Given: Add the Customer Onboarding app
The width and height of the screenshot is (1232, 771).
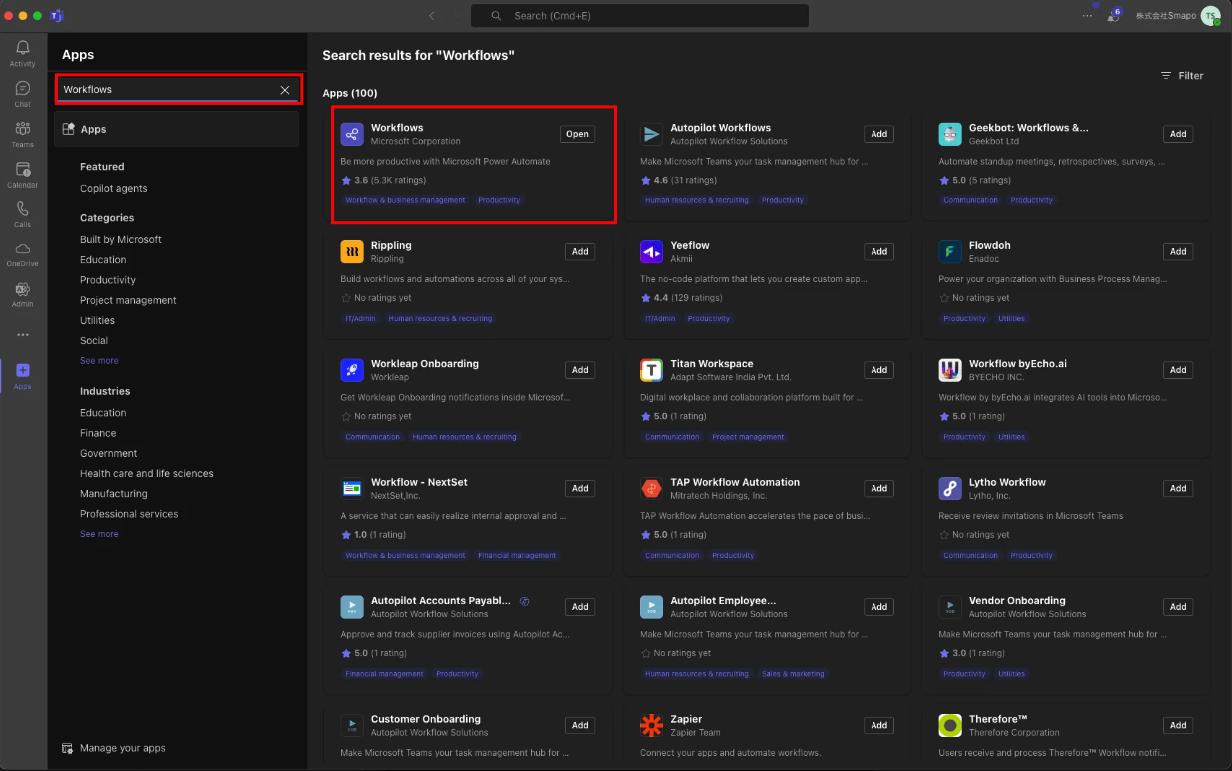Looking at the screenshot, I should pyautogui.click(x=580, y=725).
